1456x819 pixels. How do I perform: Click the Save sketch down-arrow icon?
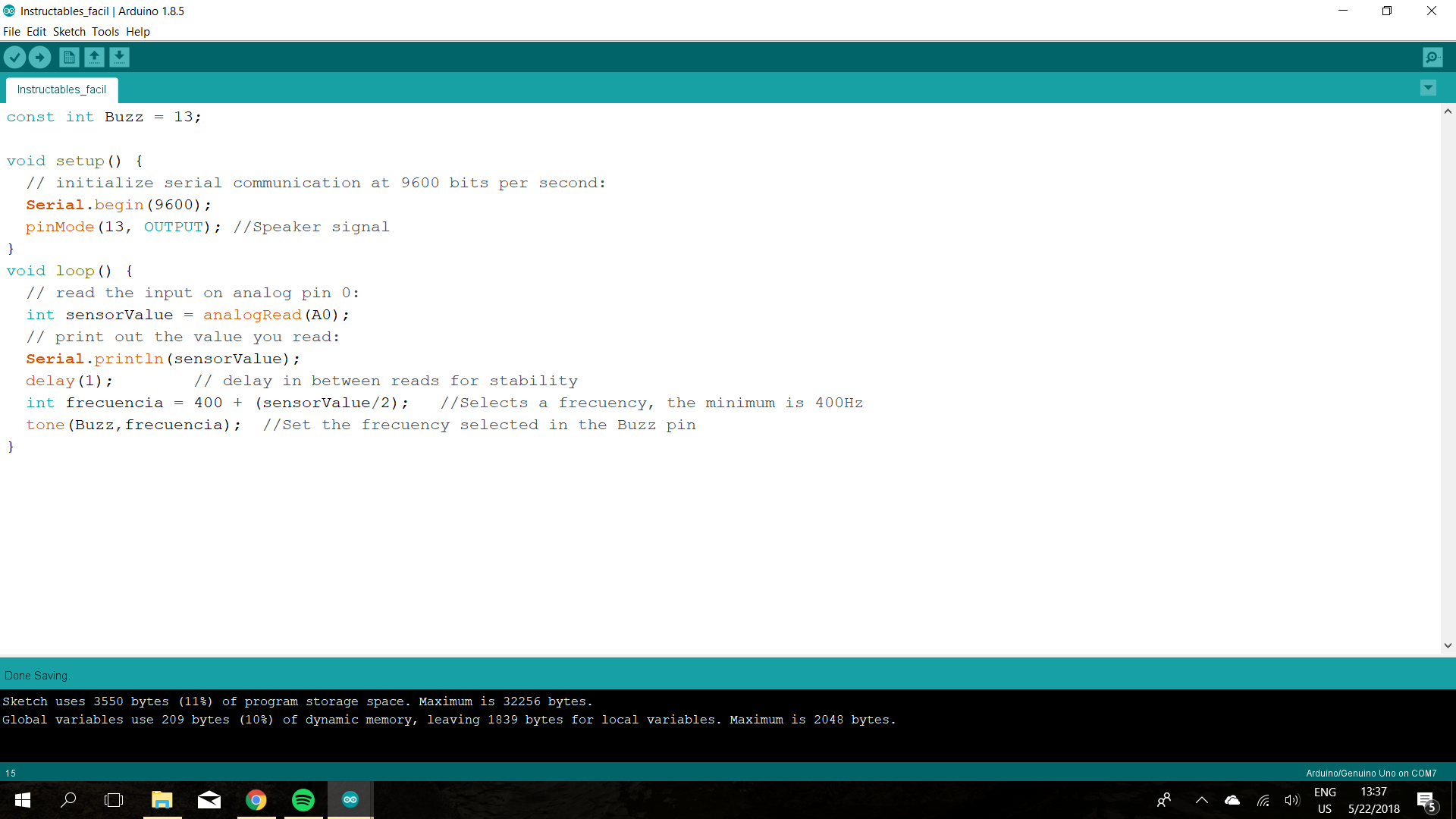pos(119,57)
